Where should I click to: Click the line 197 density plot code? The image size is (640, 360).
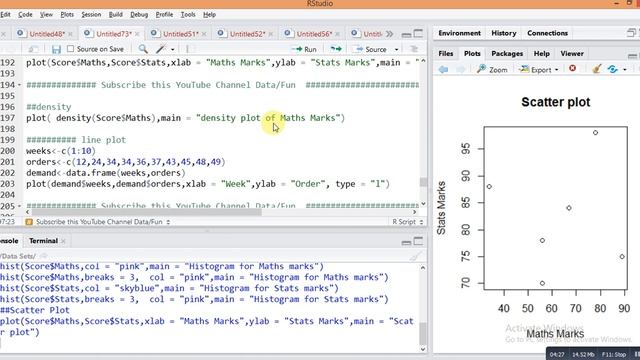186,118
